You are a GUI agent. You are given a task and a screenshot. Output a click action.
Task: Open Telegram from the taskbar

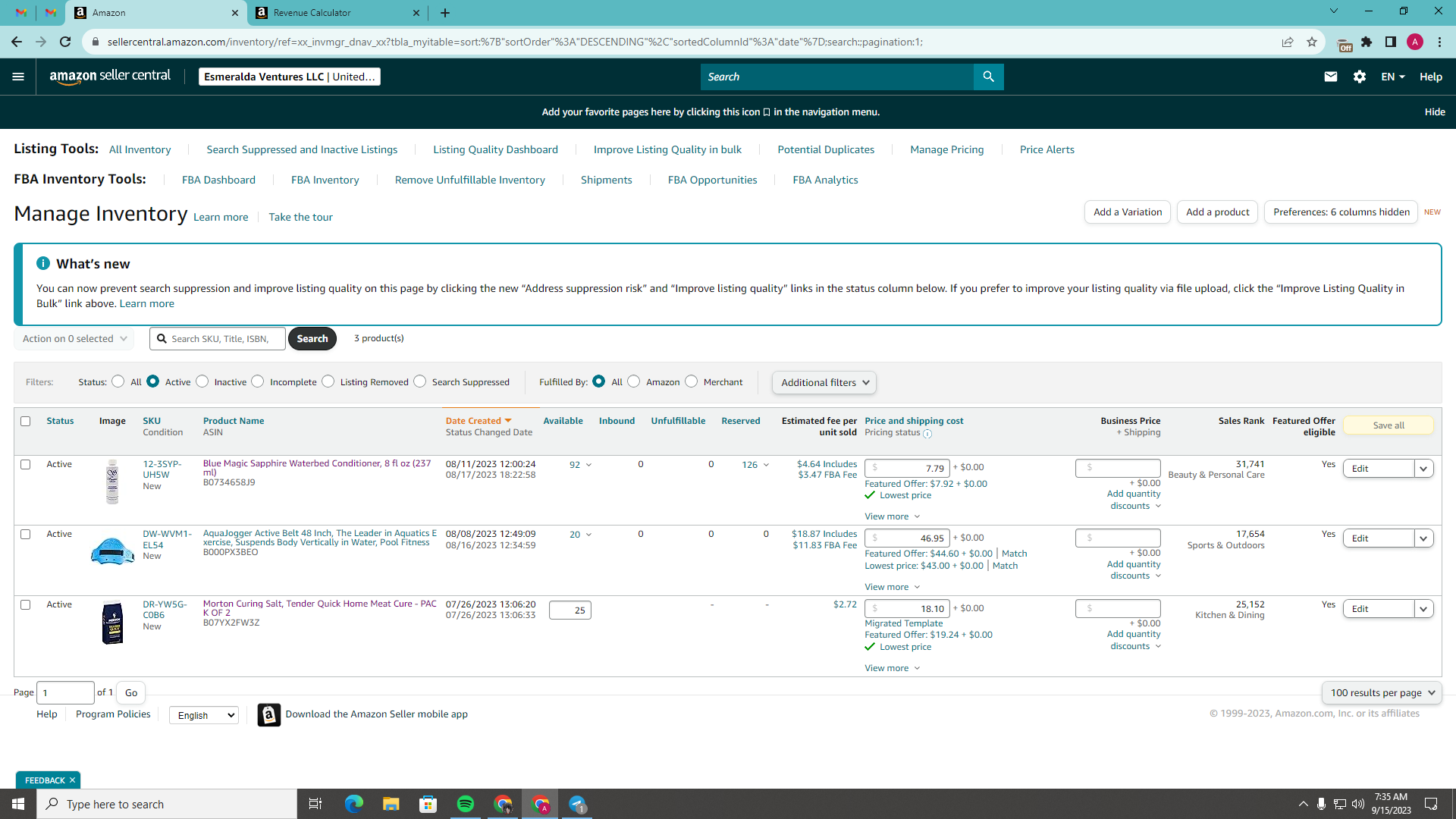tap(578, 804)
